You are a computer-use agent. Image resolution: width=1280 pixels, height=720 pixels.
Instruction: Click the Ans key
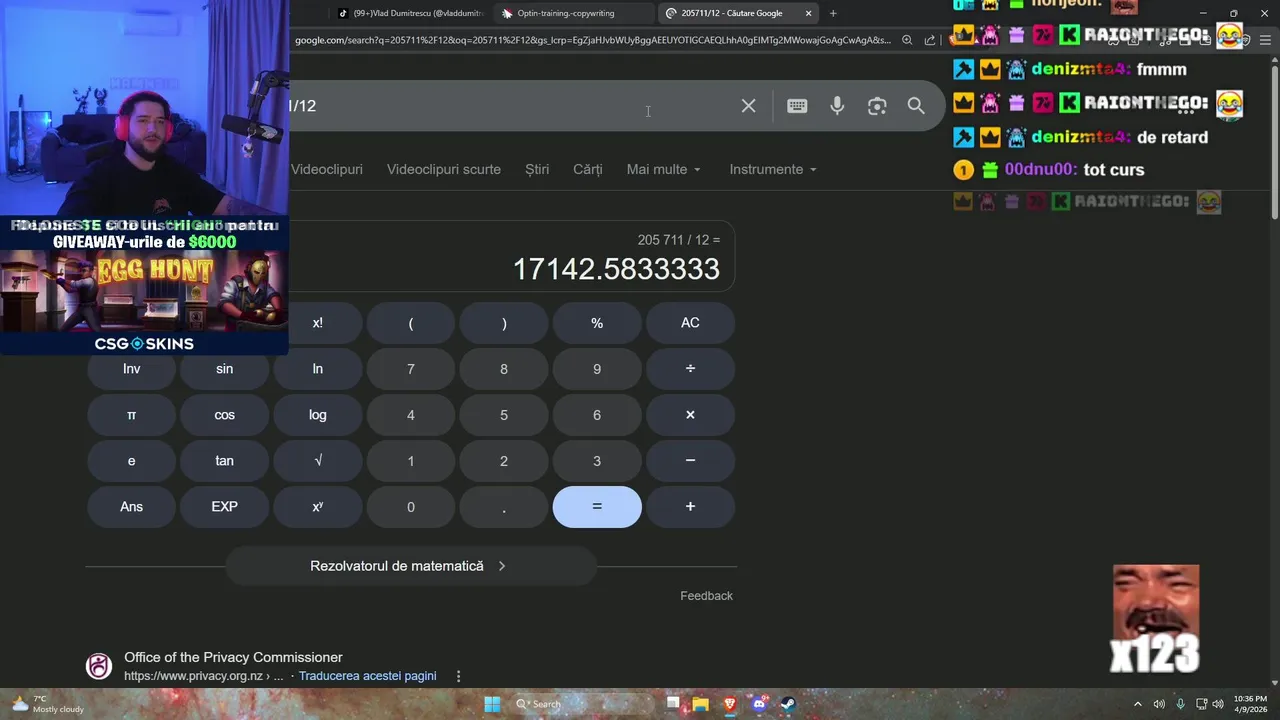[x=131, y=507]
